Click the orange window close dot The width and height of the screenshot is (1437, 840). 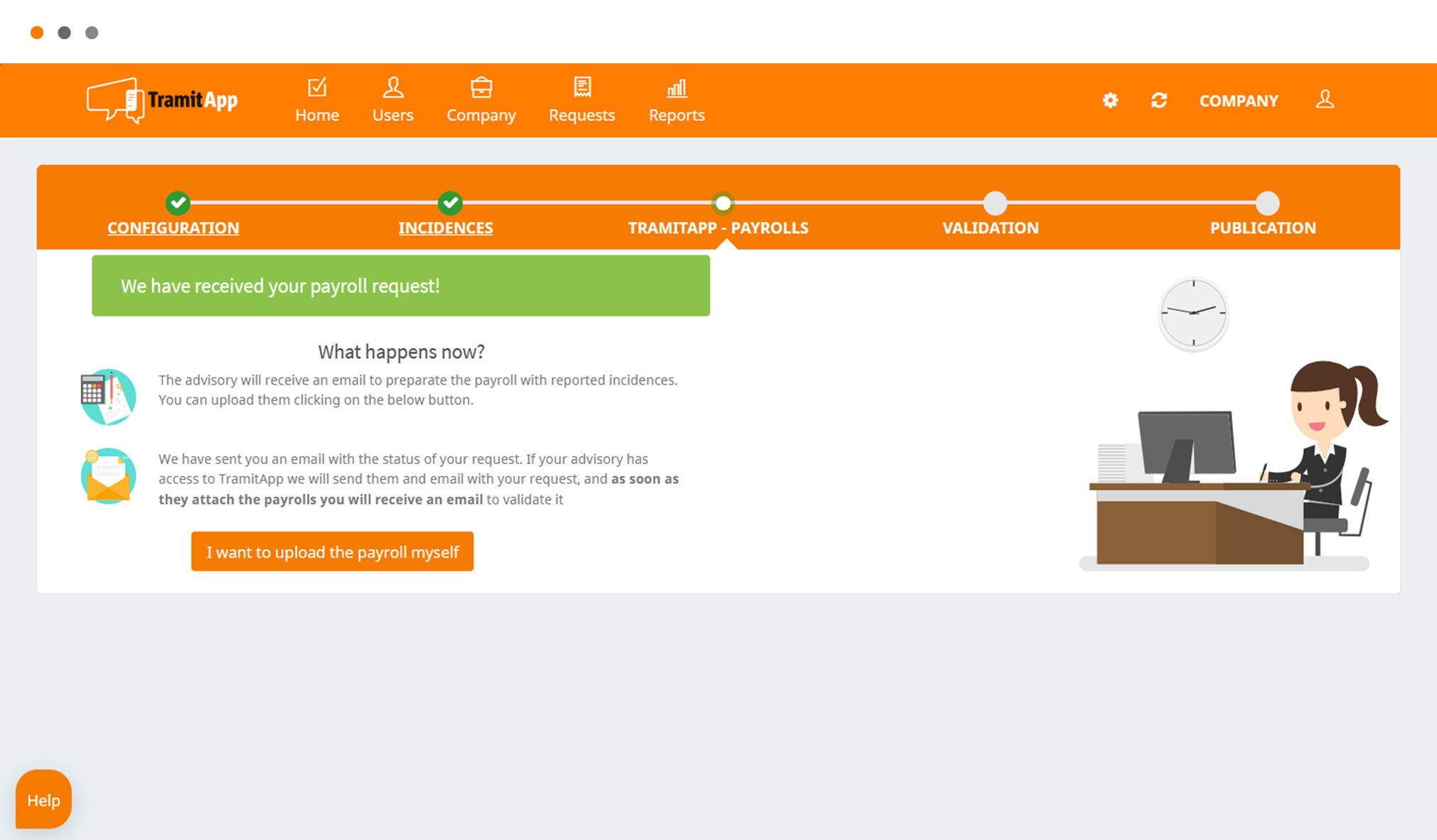click(37, 33)
